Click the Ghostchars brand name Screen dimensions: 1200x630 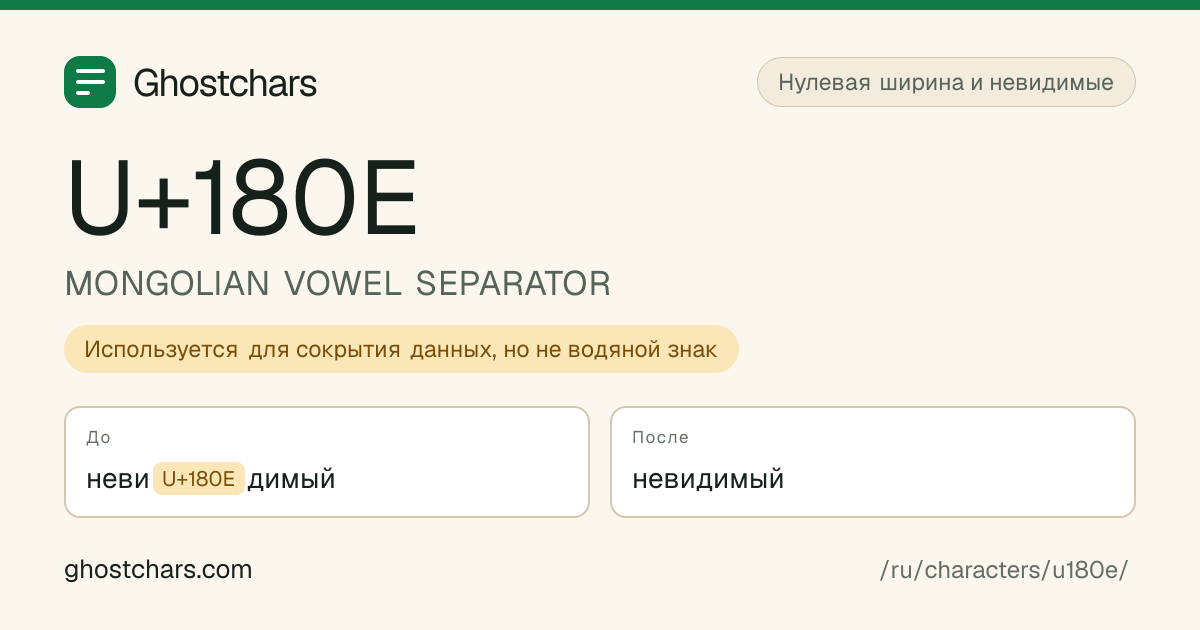click(x=225, y=83)
